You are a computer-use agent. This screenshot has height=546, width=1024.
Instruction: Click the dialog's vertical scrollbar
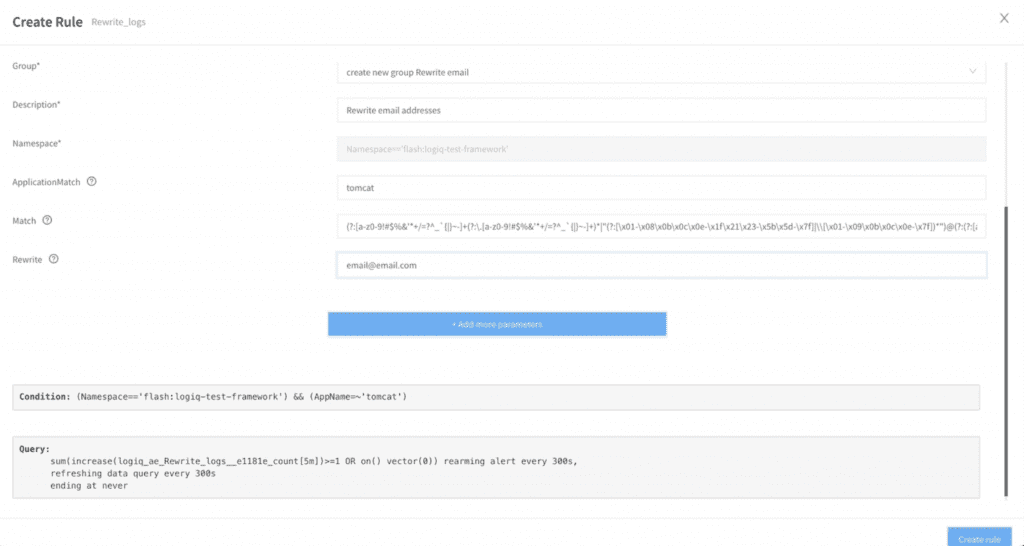coord(1006,351)
